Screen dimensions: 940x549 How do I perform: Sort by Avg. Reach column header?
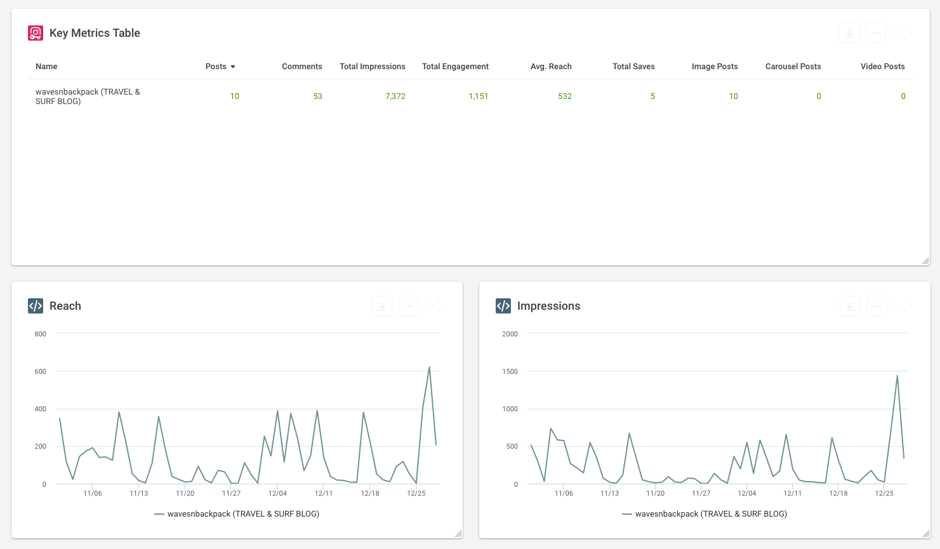click(551, 67)
